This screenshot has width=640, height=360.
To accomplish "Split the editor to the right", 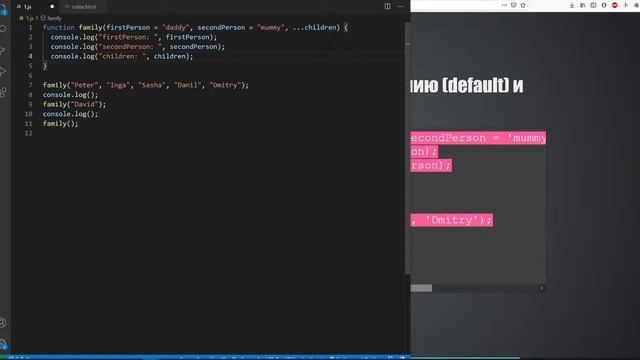I will [387, 6].
